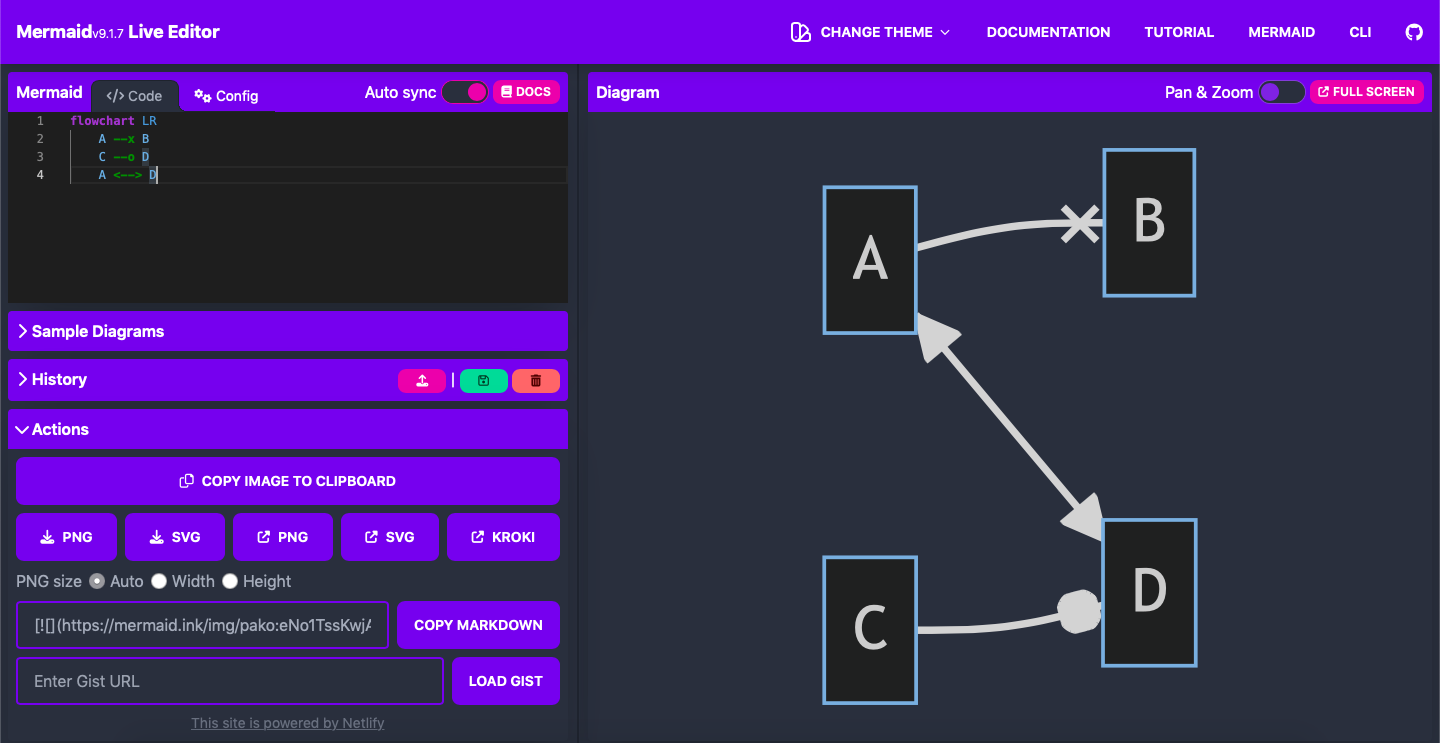Open the Mermaid GitHub repository icon
Screen dimensions: 1440x743
pyautogui.click(x=1413, y=31)
